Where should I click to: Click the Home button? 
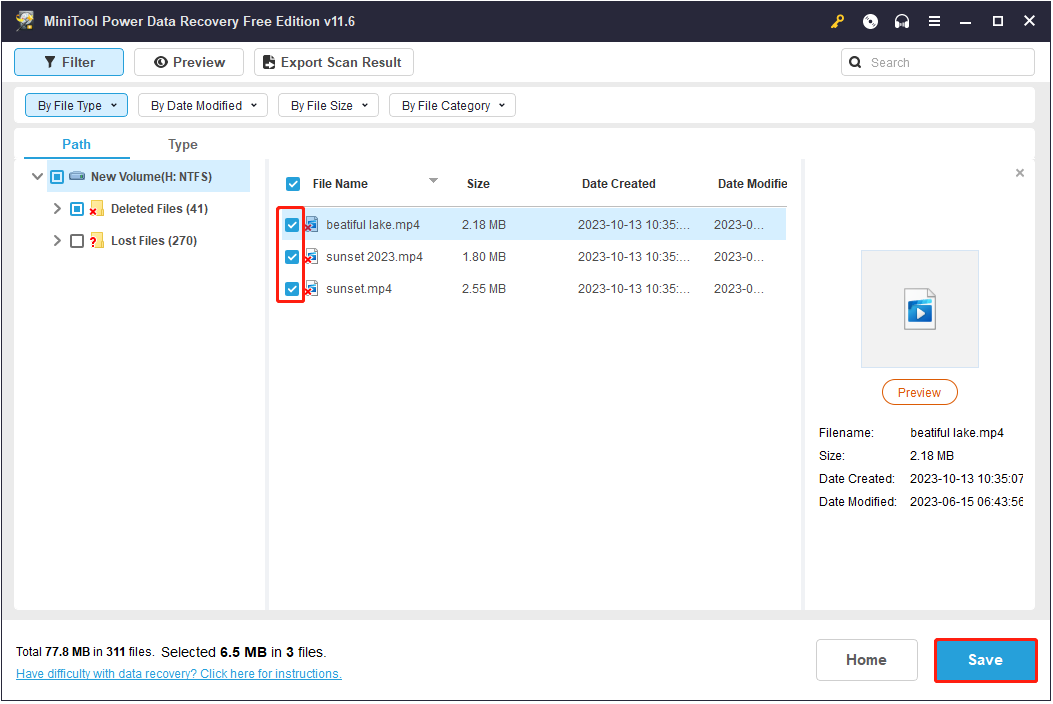coord(866,660)
